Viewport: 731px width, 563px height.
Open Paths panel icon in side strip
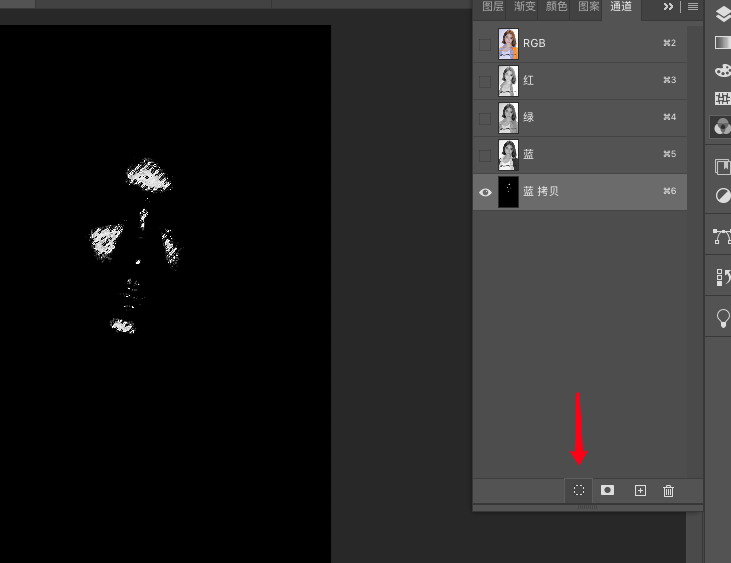(x=722, y=236)
